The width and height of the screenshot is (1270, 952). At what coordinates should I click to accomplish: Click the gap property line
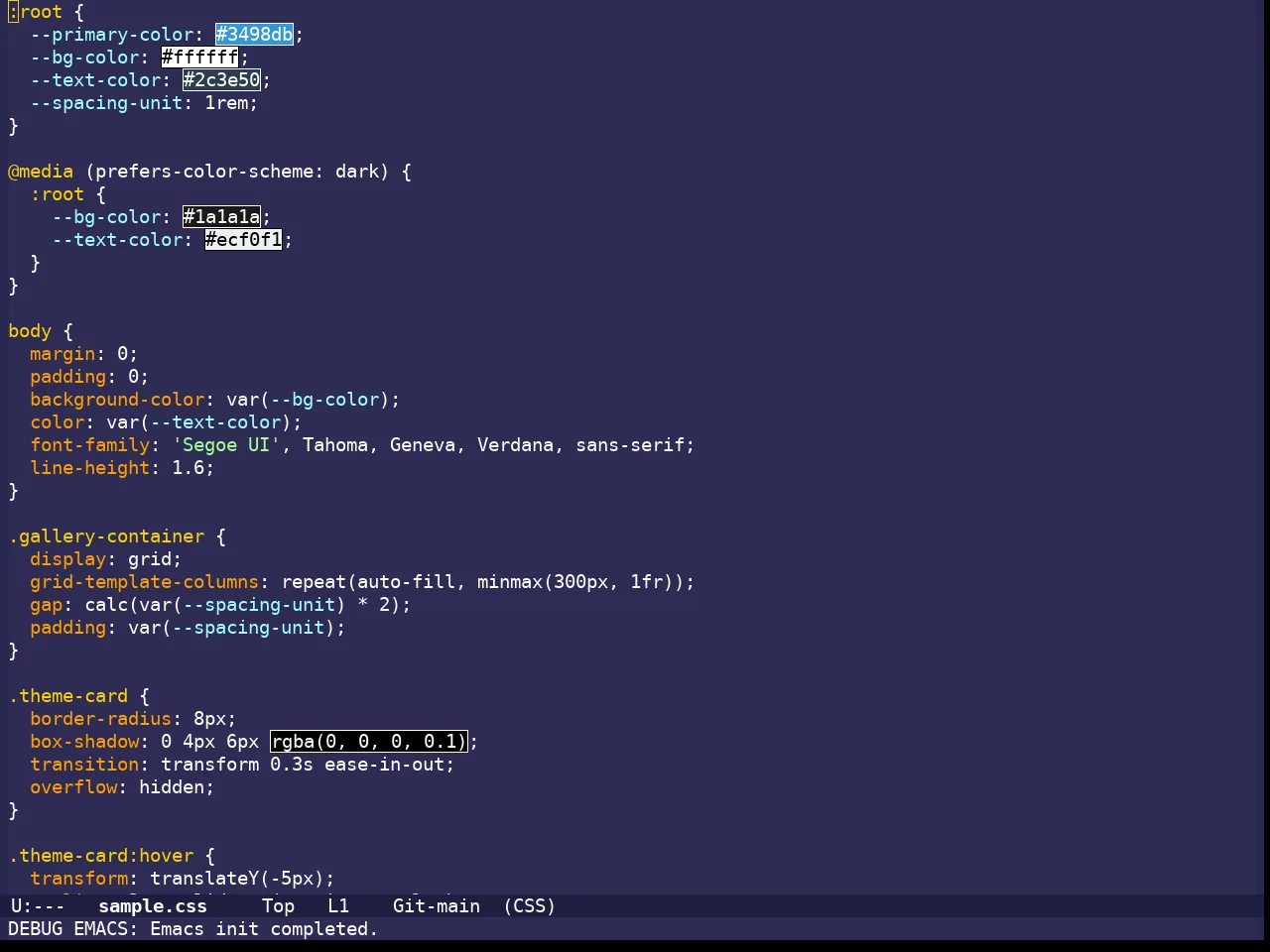click(220, 605)
